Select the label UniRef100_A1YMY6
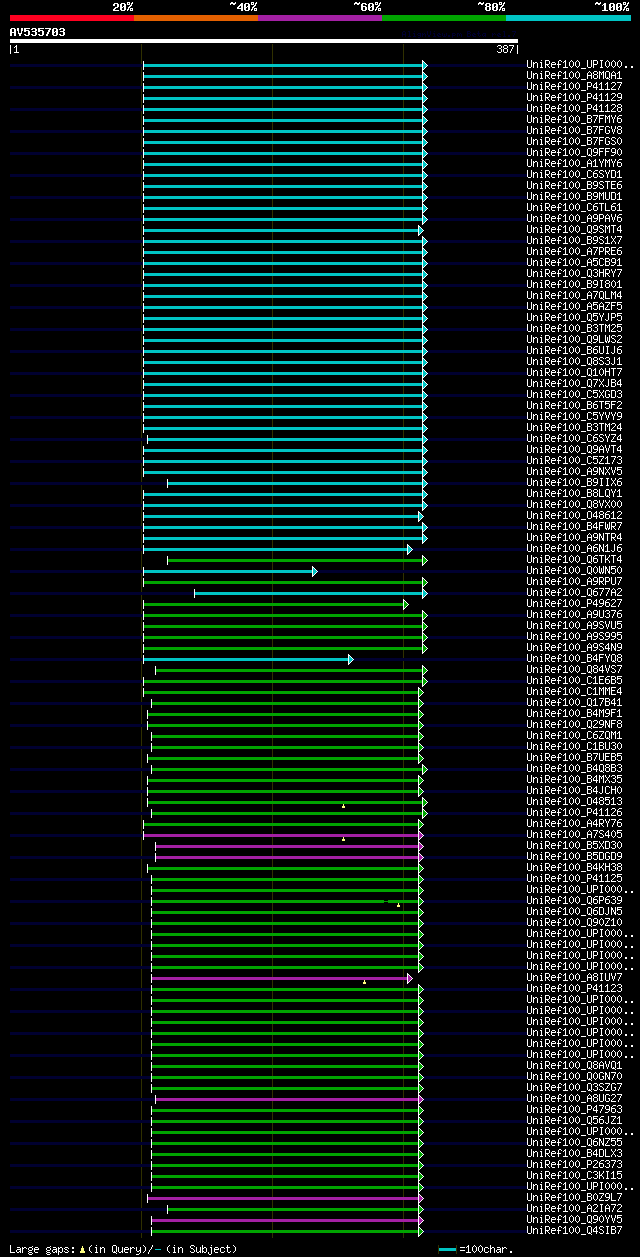This screenshot has height=1257, width=640. coord(574,164)
